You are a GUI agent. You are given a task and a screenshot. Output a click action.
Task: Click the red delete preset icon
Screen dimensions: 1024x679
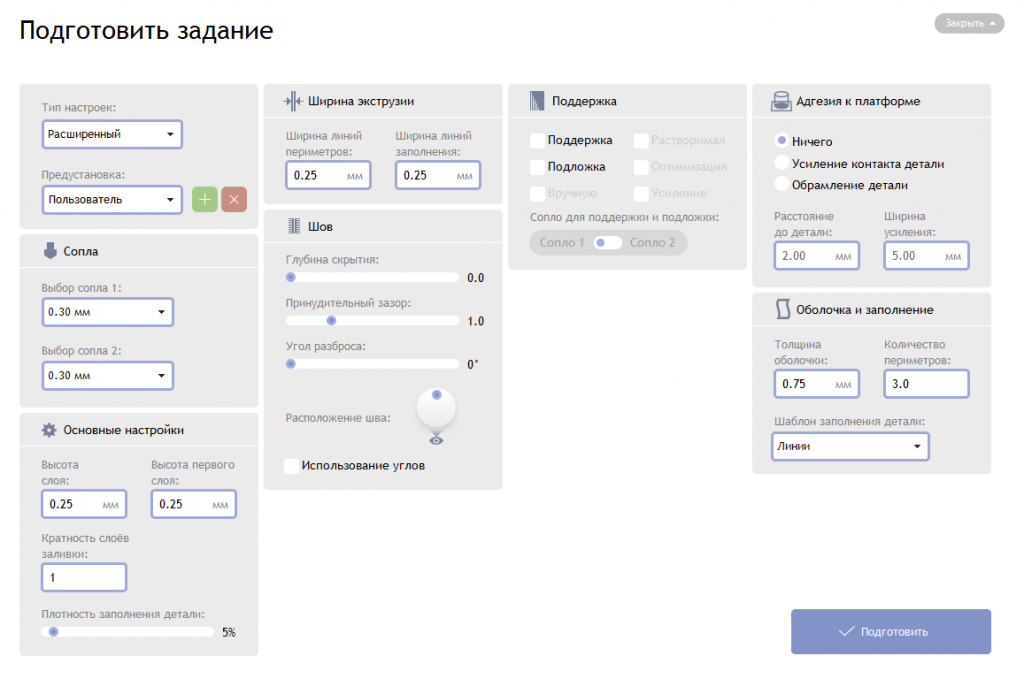click(x=234, y=199)
